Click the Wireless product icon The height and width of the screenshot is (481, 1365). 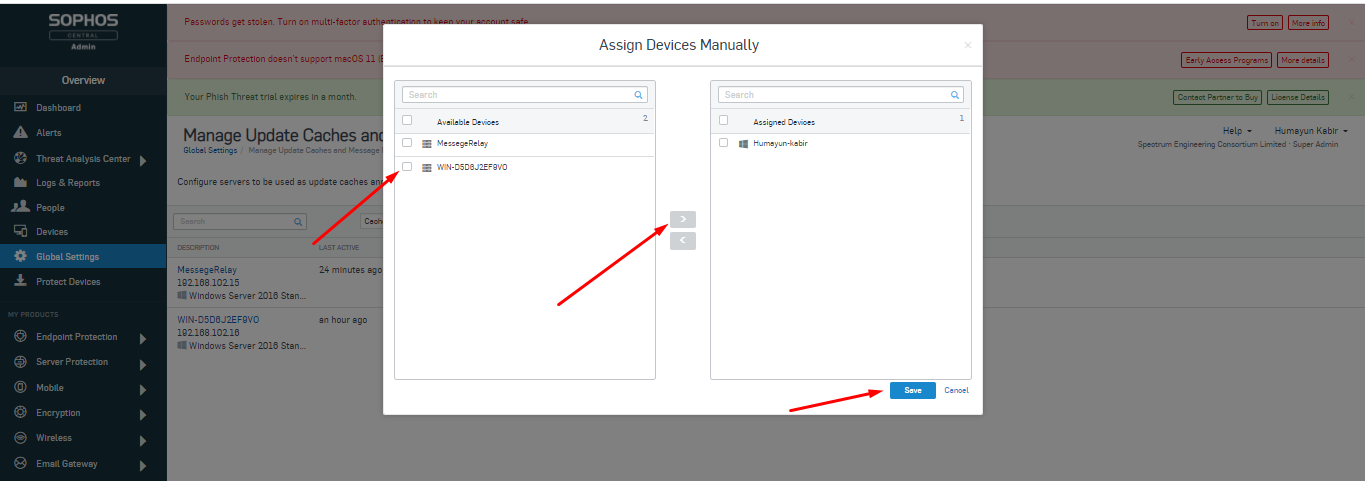tap(20, 438)
